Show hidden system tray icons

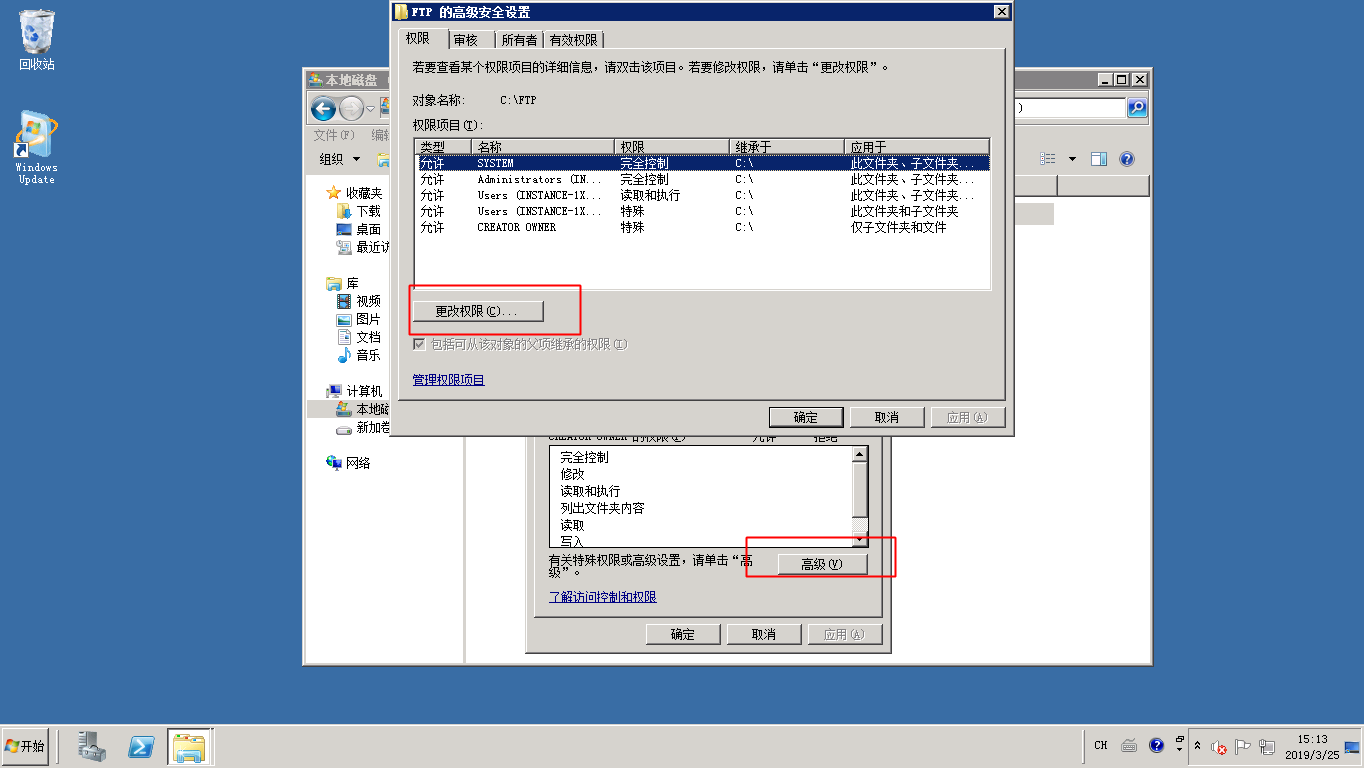(x=1197, y=746)
